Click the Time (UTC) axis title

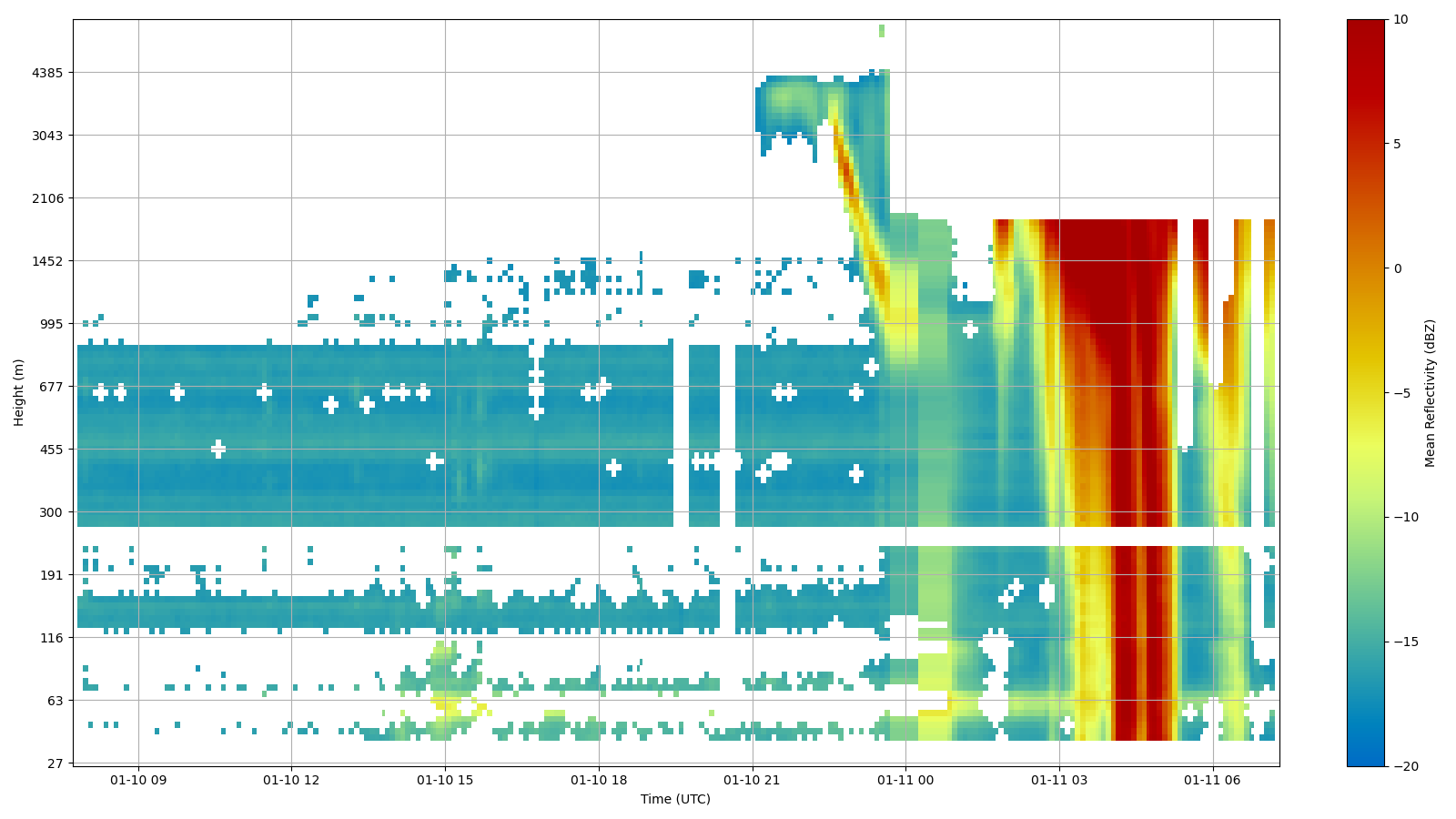pos(675,799)
